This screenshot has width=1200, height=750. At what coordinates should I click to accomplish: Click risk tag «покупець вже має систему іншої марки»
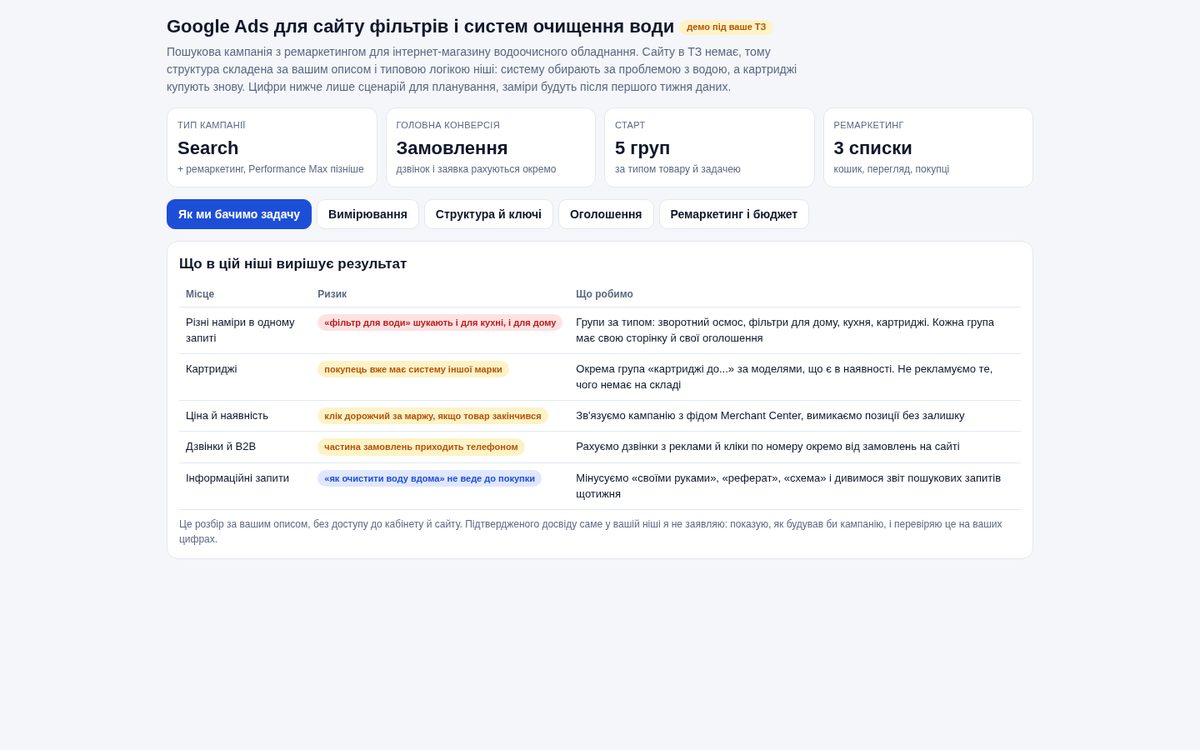coord(413,369)
